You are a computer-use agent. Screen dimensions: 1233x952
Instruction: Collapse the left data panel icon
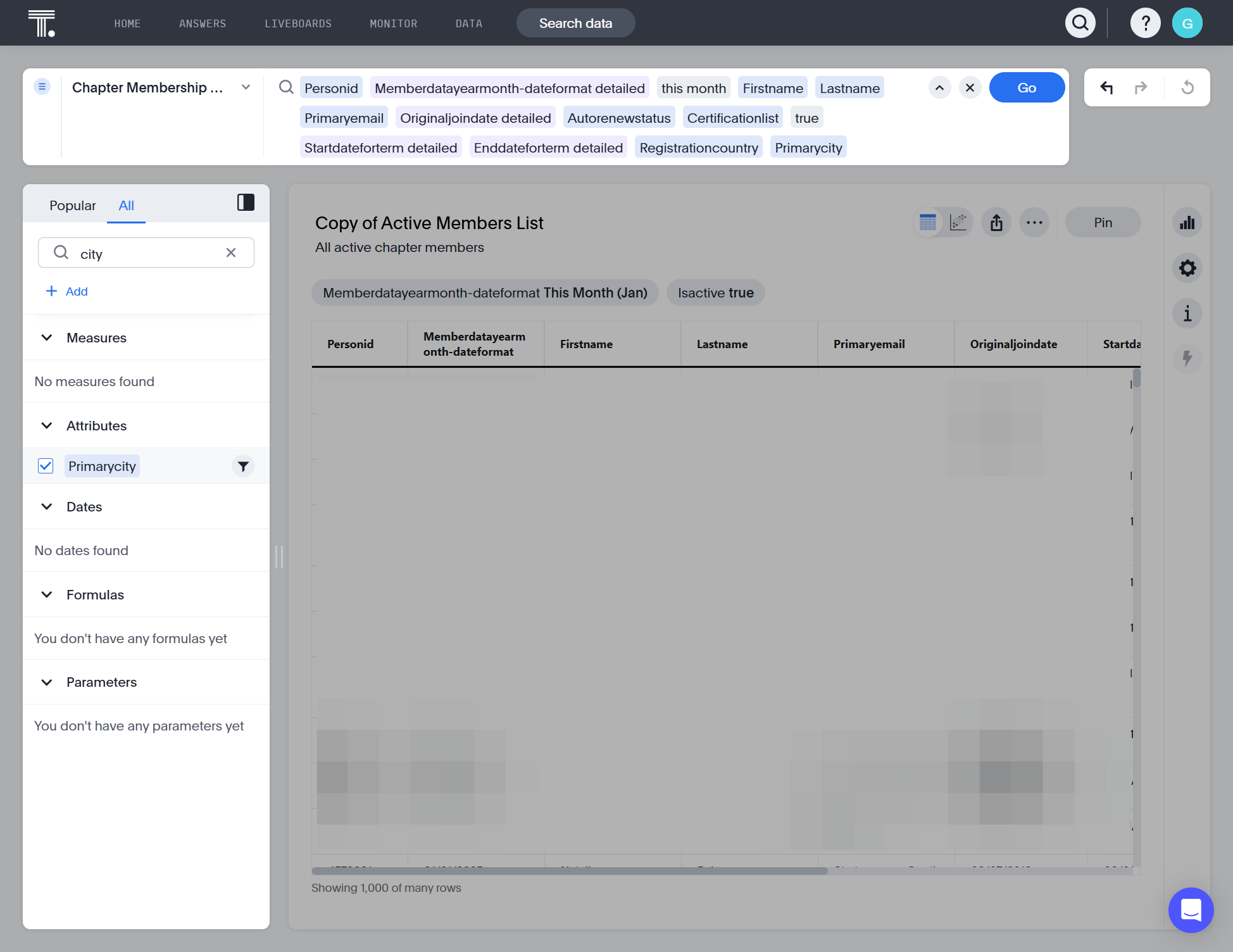pos(246,203)
